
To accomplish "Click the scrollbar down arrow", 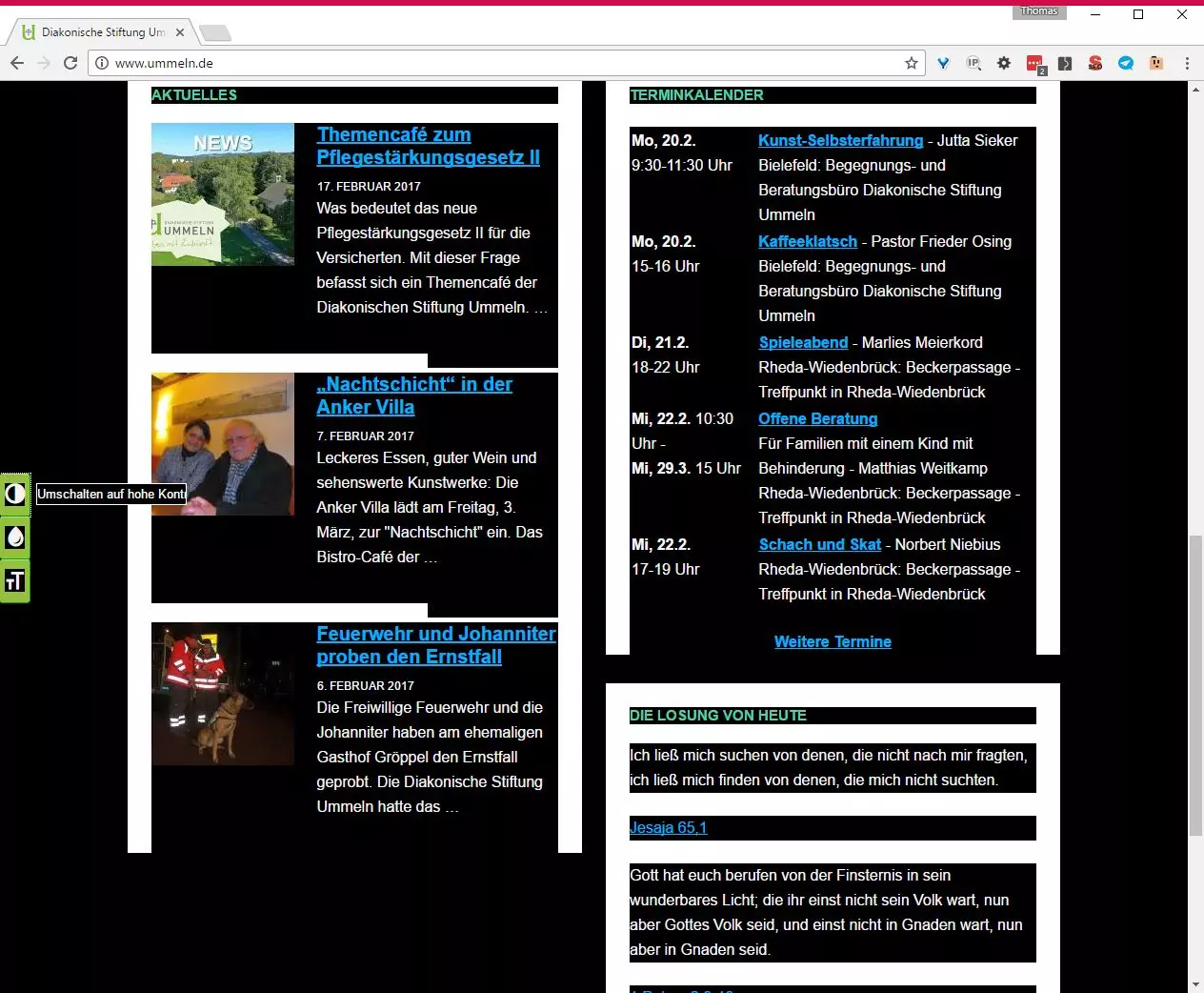I will pyautogui.click(x=1195, y=984).
